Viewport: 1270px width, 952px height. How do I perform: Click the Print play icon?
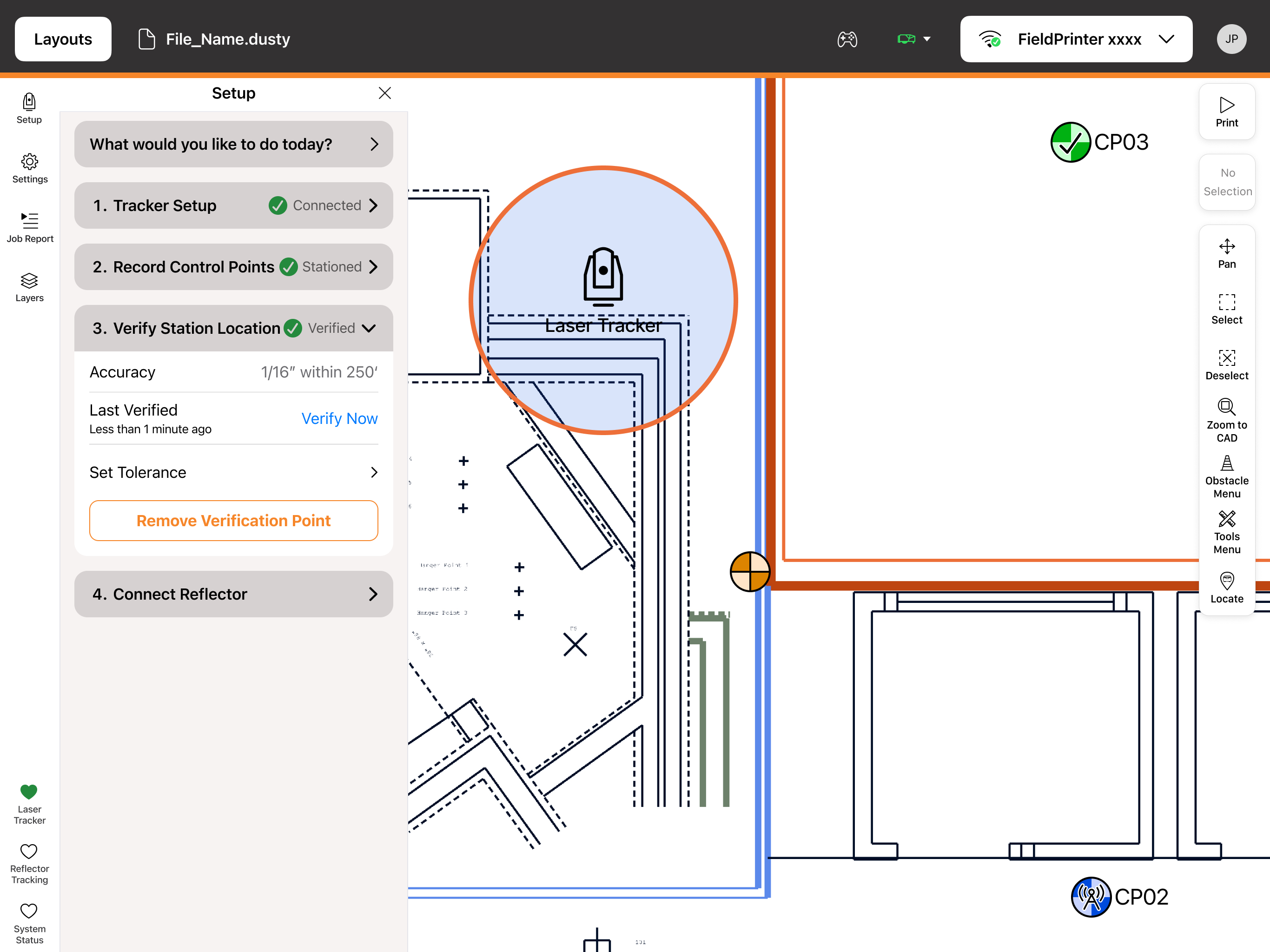(x=1226, y=105)
